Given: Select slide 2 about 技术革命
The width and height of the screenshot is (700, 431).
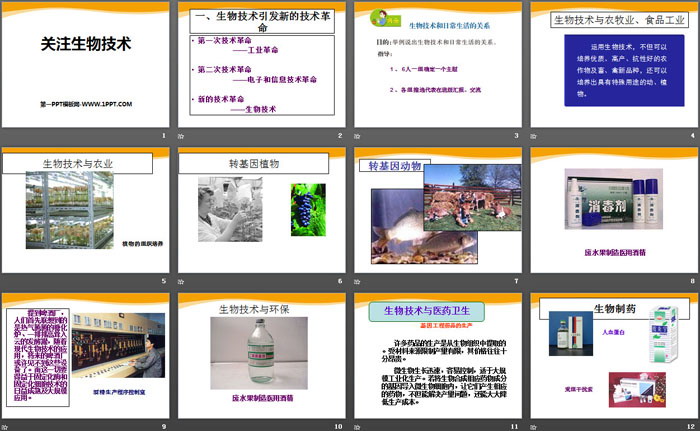Looking at the screenshot, I should (x=262, y=64).
